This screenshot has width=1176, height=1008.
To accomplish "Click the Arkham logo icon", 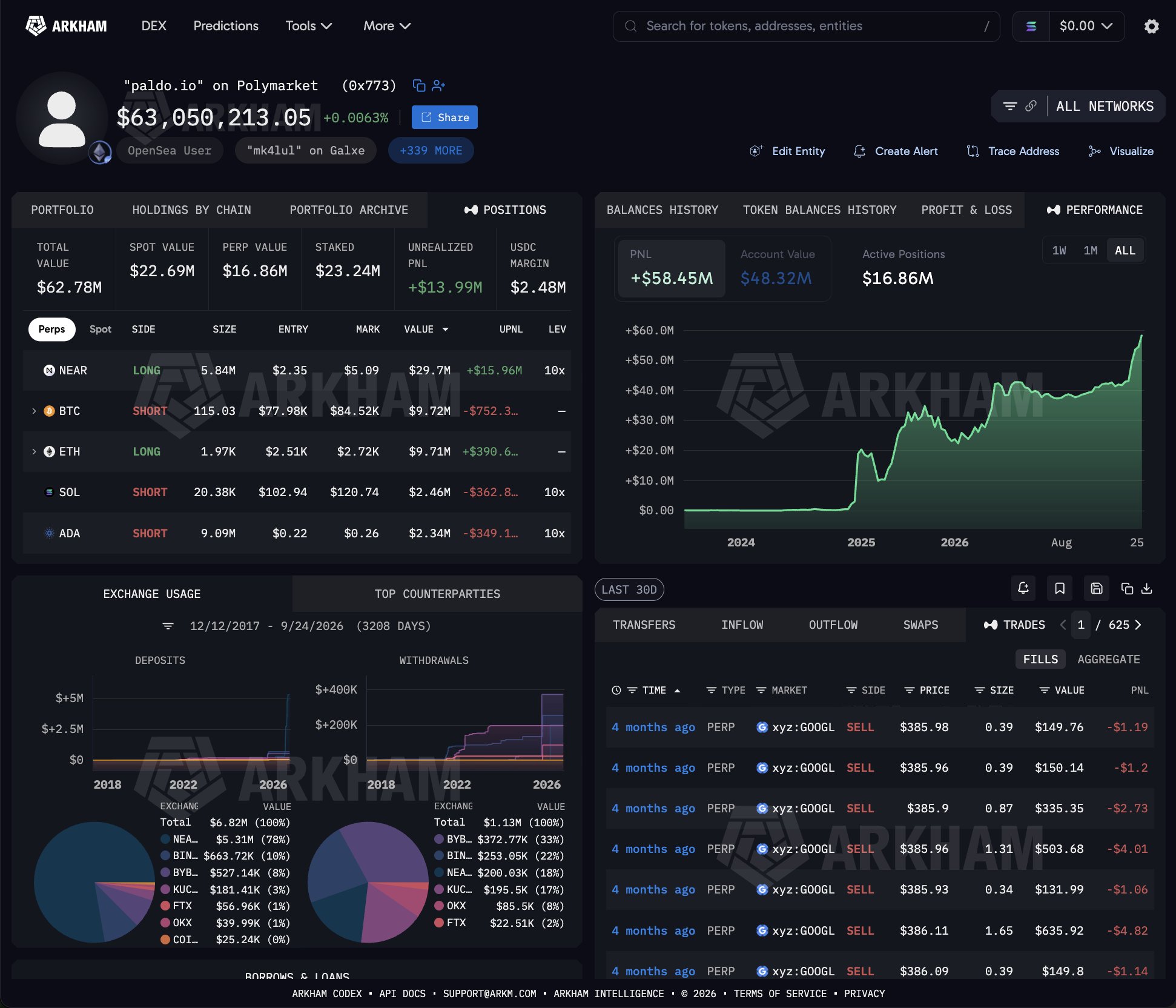I will (36, 26).
